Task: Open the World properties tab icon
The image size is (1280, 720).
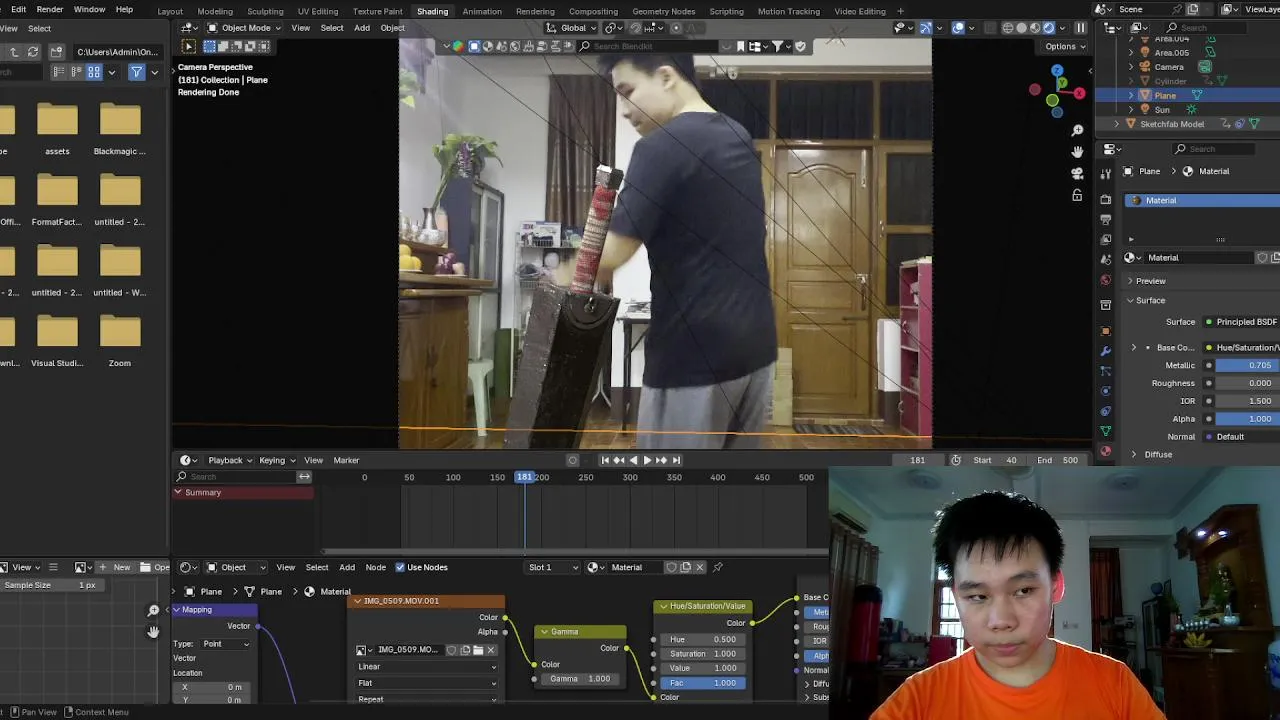Action: [x=1105, y=280]
